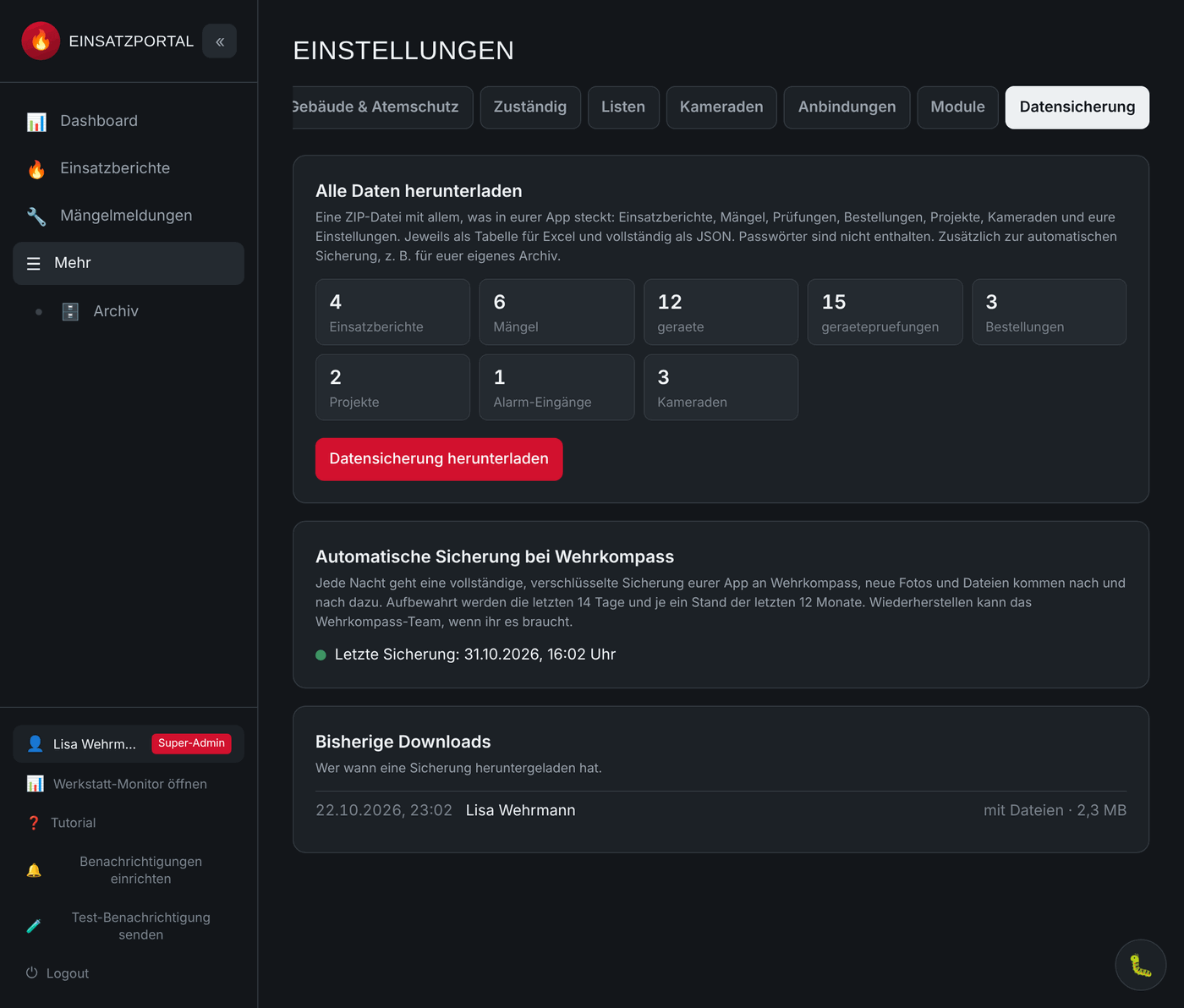Viewport: 1184px width, 1008px height.
Task: Click the user profile icon for Lisa Wehrm...
Action: (x=35, y=744)
